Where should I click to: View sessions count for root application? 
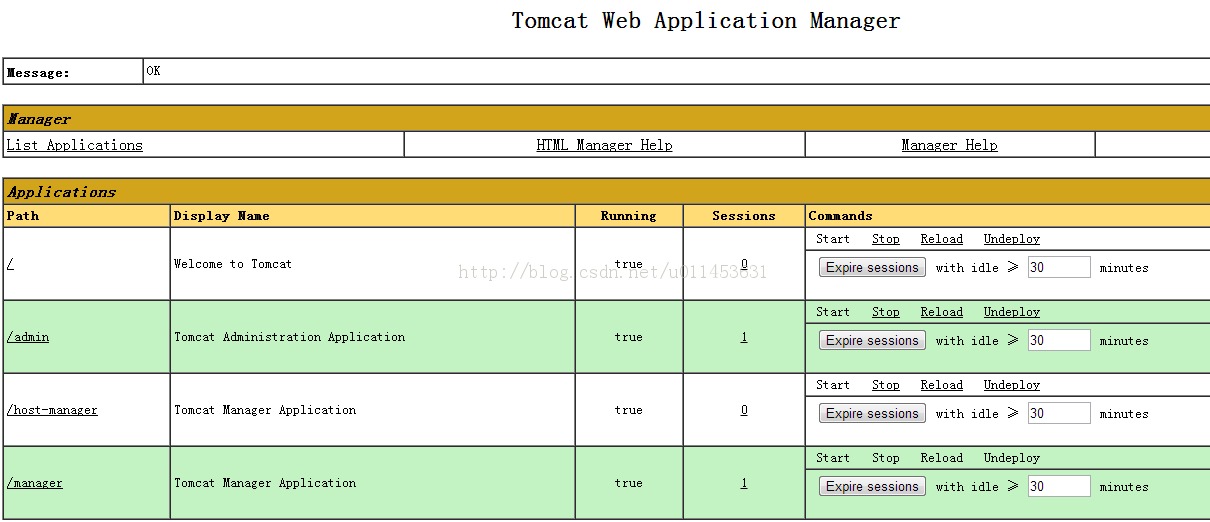point(744,264)
